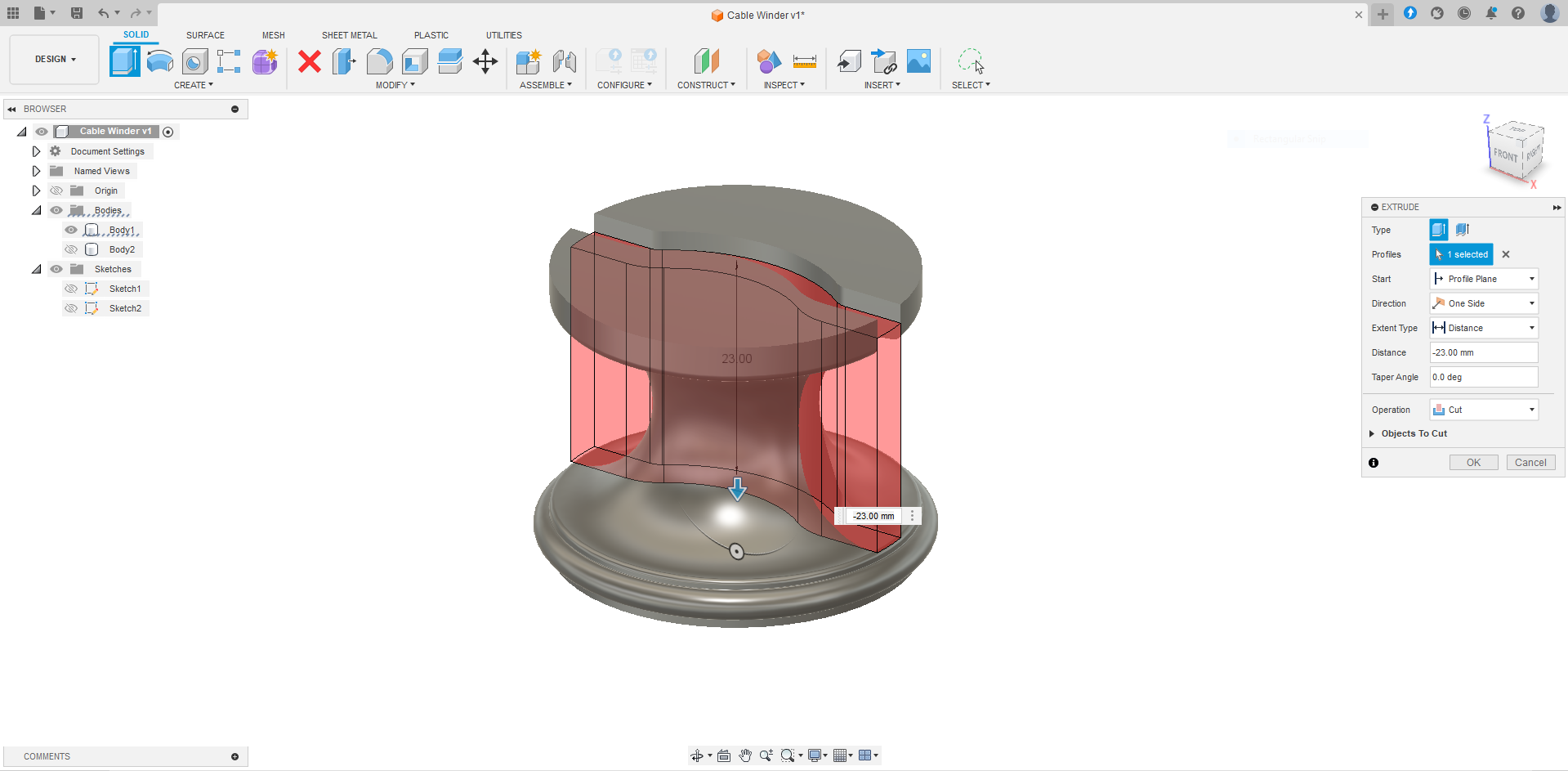Clear the selected profiles
Image resolution: width=1568 pixels, height=771 pixels.
(x=1506, y=254)
